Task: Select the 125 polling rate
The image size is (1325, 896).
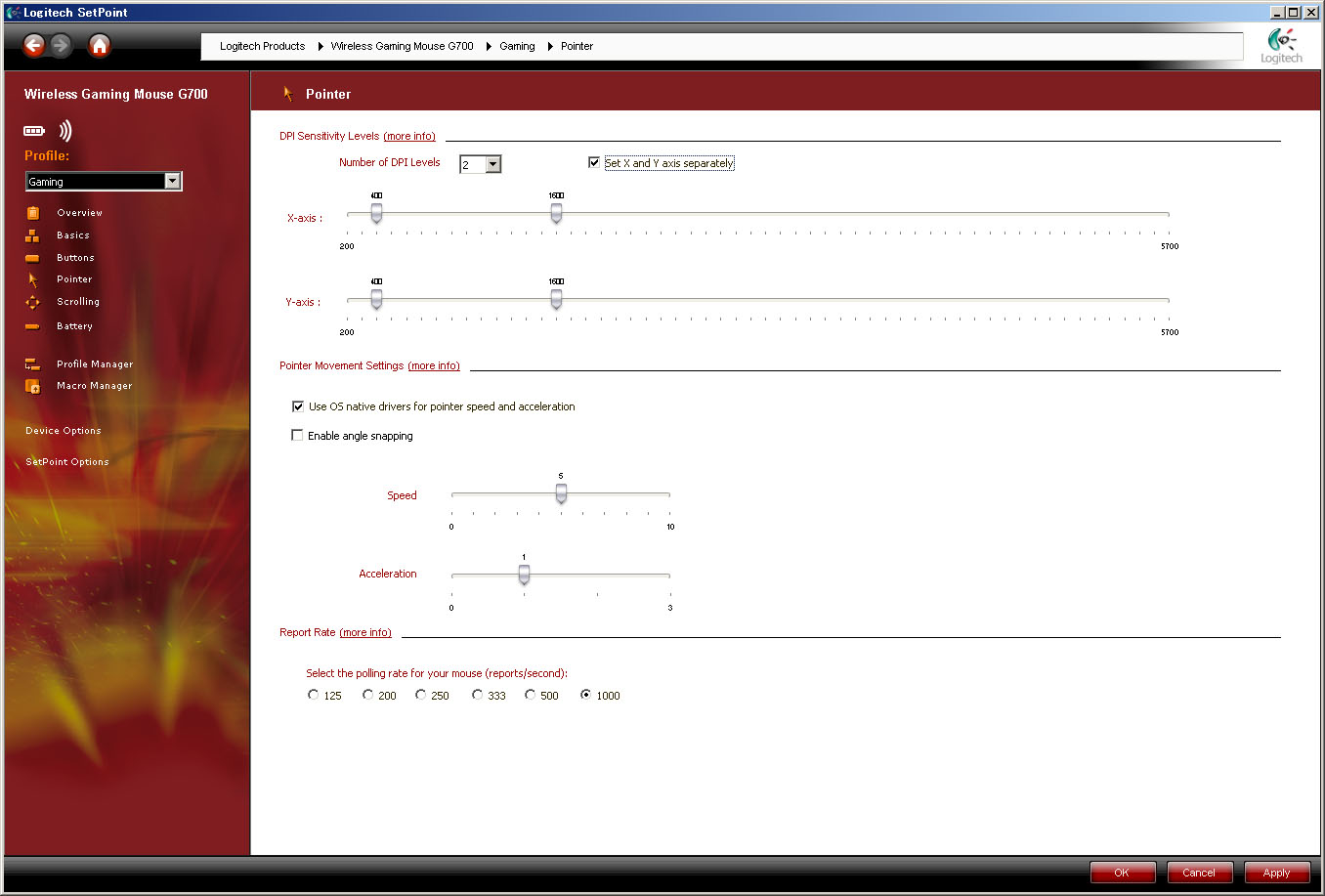Action: coord(313,695)
